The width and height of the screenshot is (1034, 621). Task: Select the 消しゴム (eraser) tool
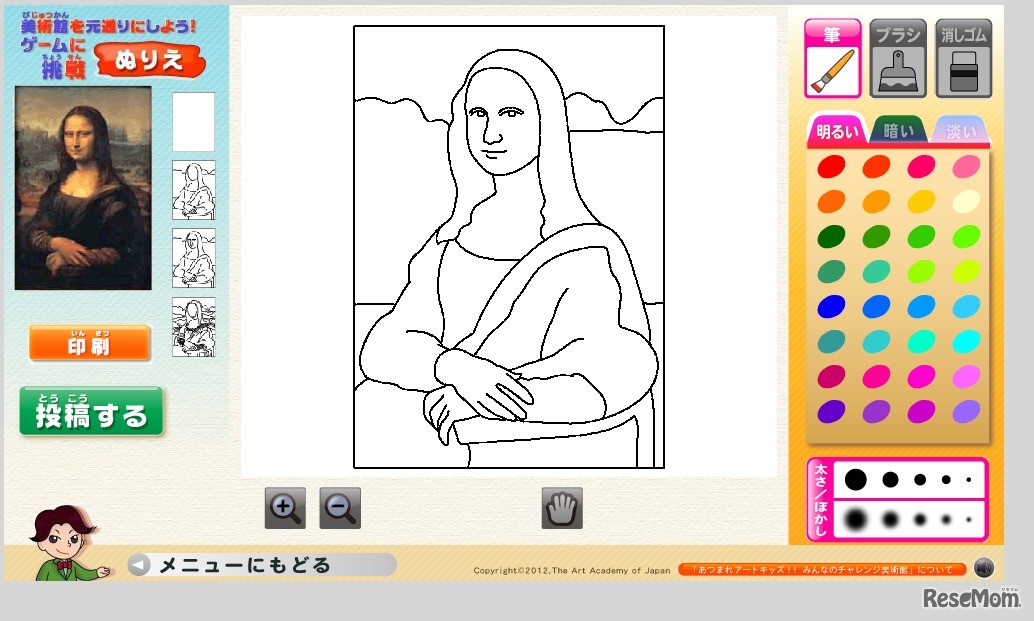[963, 59]
